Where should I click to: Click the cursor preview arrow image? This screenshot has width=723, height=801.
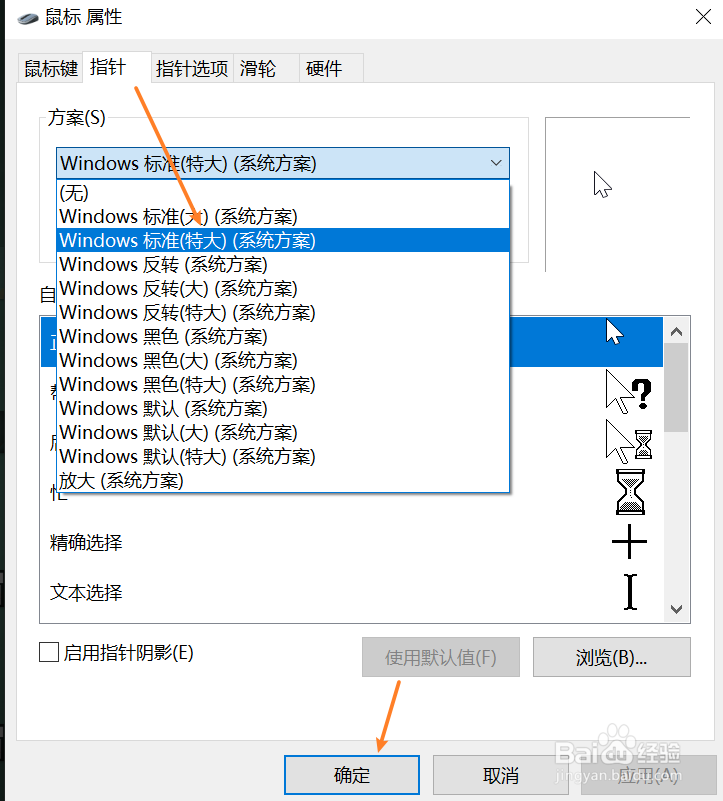click(x=602, y=184)
